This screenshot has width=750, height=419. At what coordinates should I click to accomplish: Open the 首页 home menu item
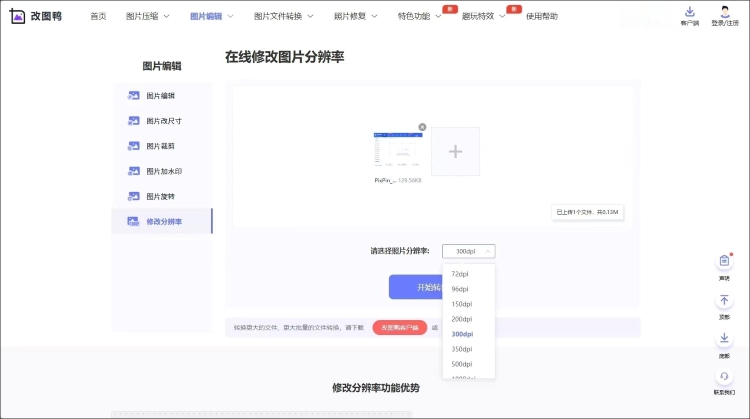[x=98, y=16]
